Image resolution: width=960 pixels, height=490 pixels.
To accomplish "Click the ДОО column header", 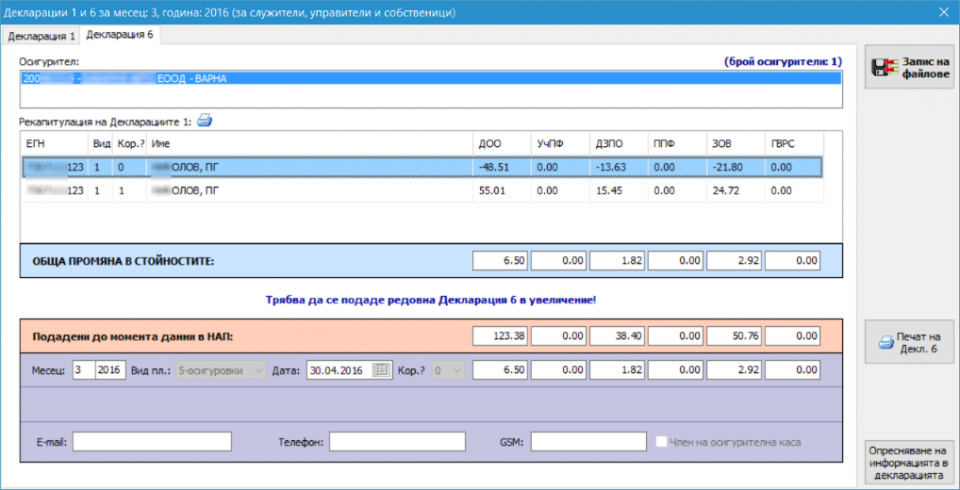I will 503,144.
